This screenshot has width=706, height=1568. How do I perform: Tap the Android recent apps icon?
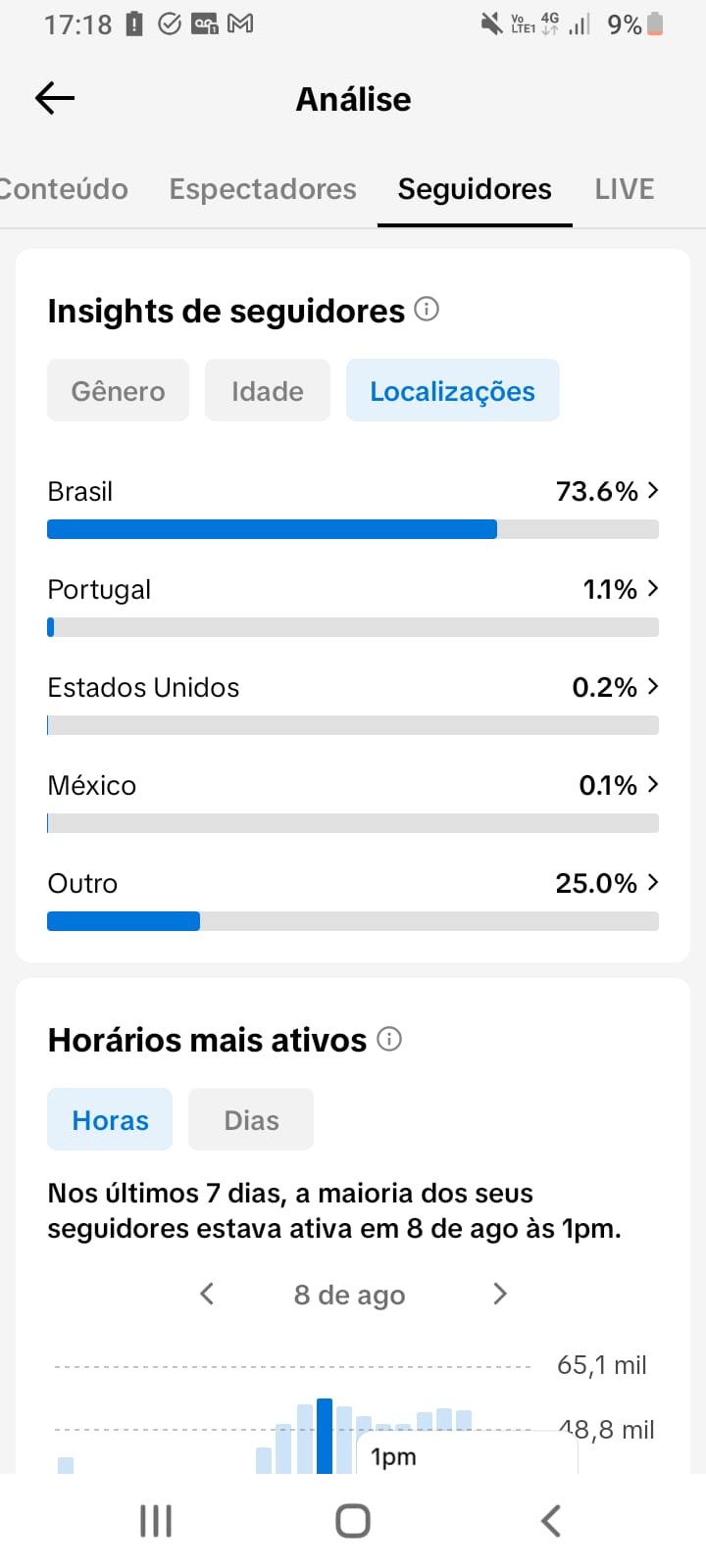click(156, 1521)
